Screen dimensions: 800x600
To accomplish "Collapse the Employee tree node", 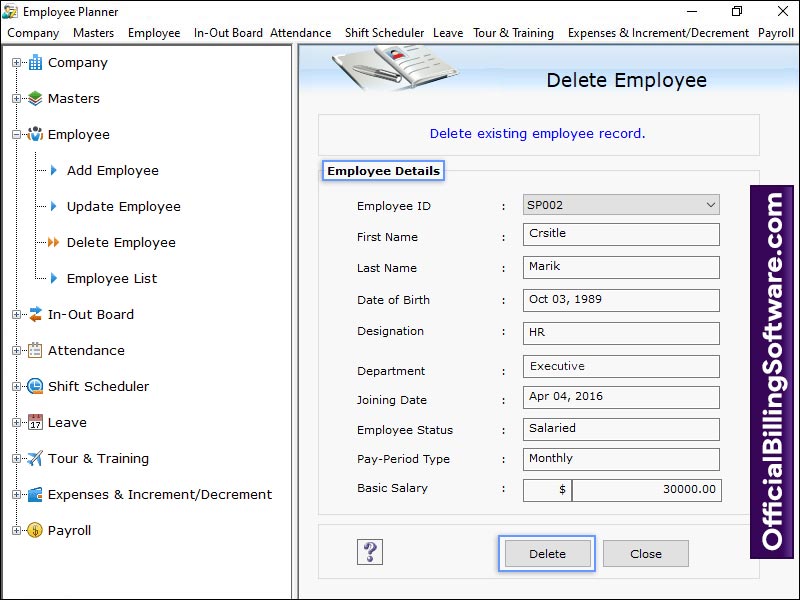I will (16, 135).
